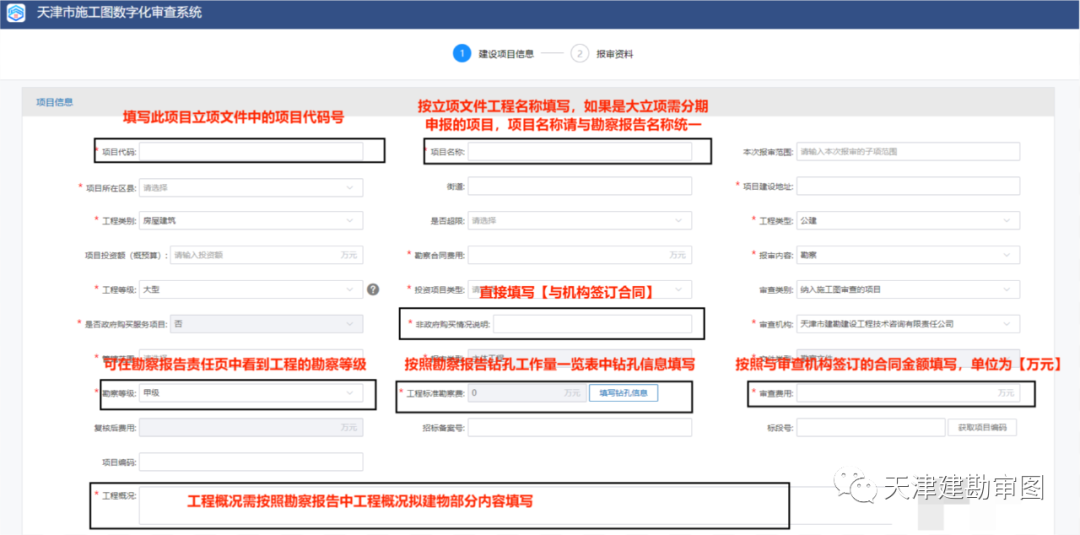Open the 审查机构 dropdown
Screen dimensions: 1080x535
pyautogui.click(x=908, y=324)
